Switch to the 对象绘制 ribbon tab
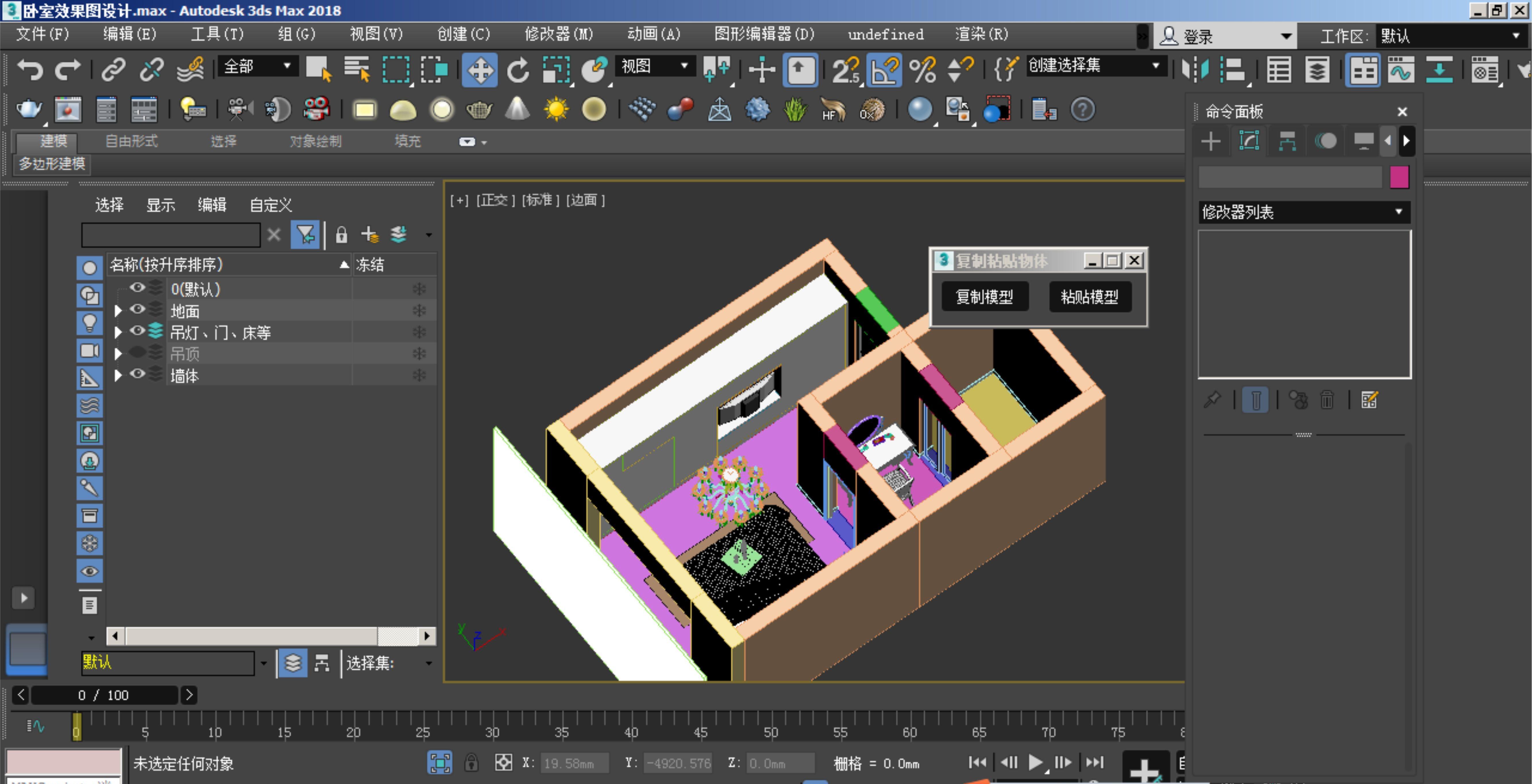1532x784 pixels. point(316,142)
